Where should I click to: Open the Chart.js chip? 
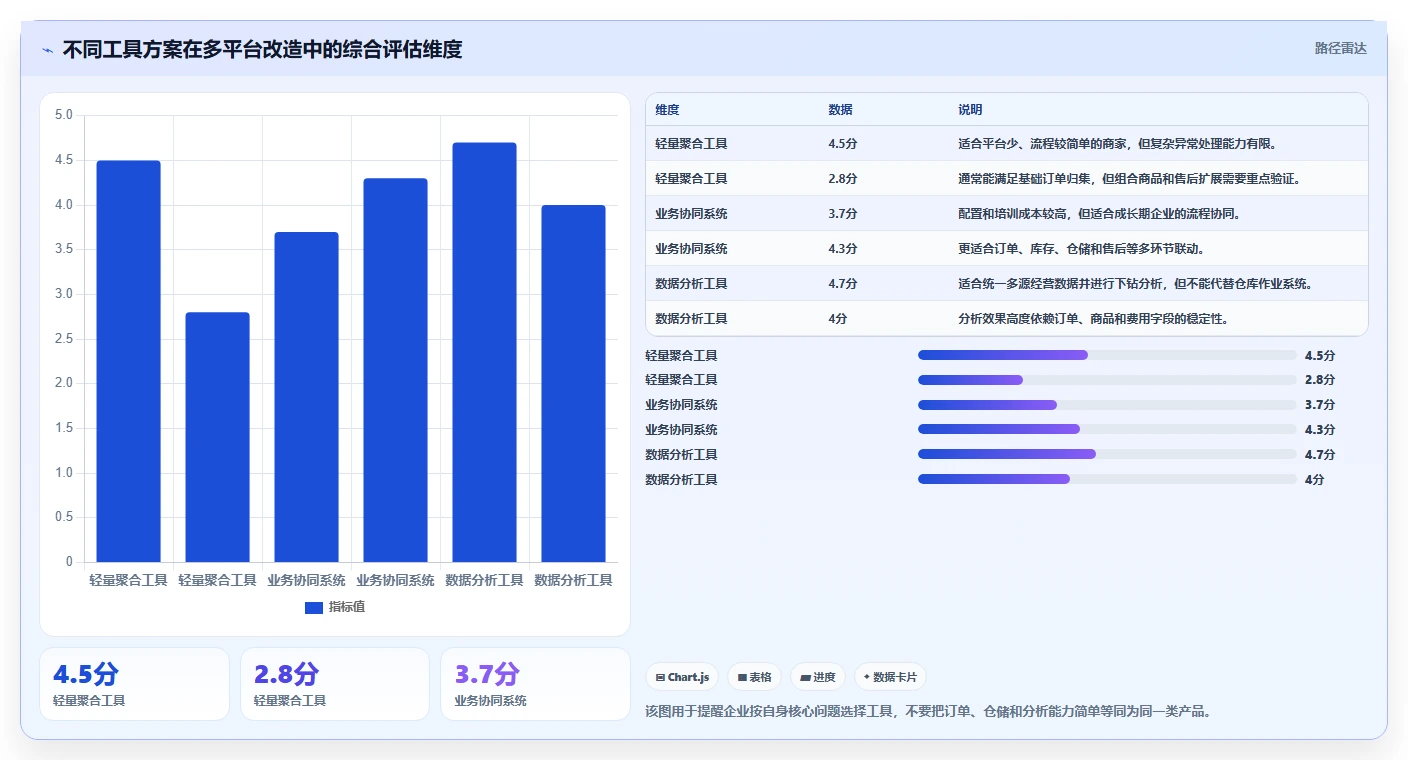click(682, 677)
